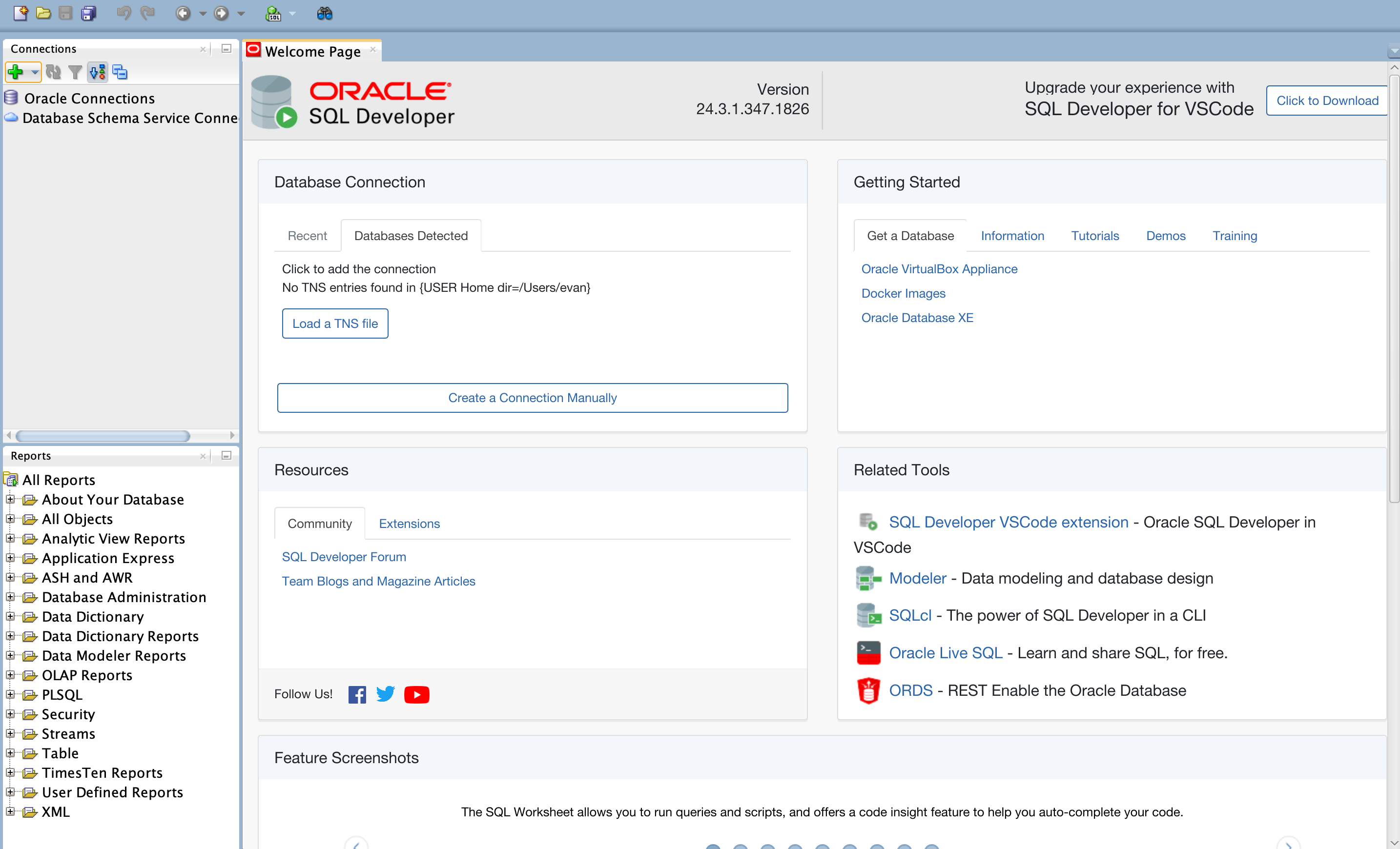Screen dimensions: 1400x849
Task: Click the ORDS red shield icon
Action: pyautogui.click(x=868, y=690)
